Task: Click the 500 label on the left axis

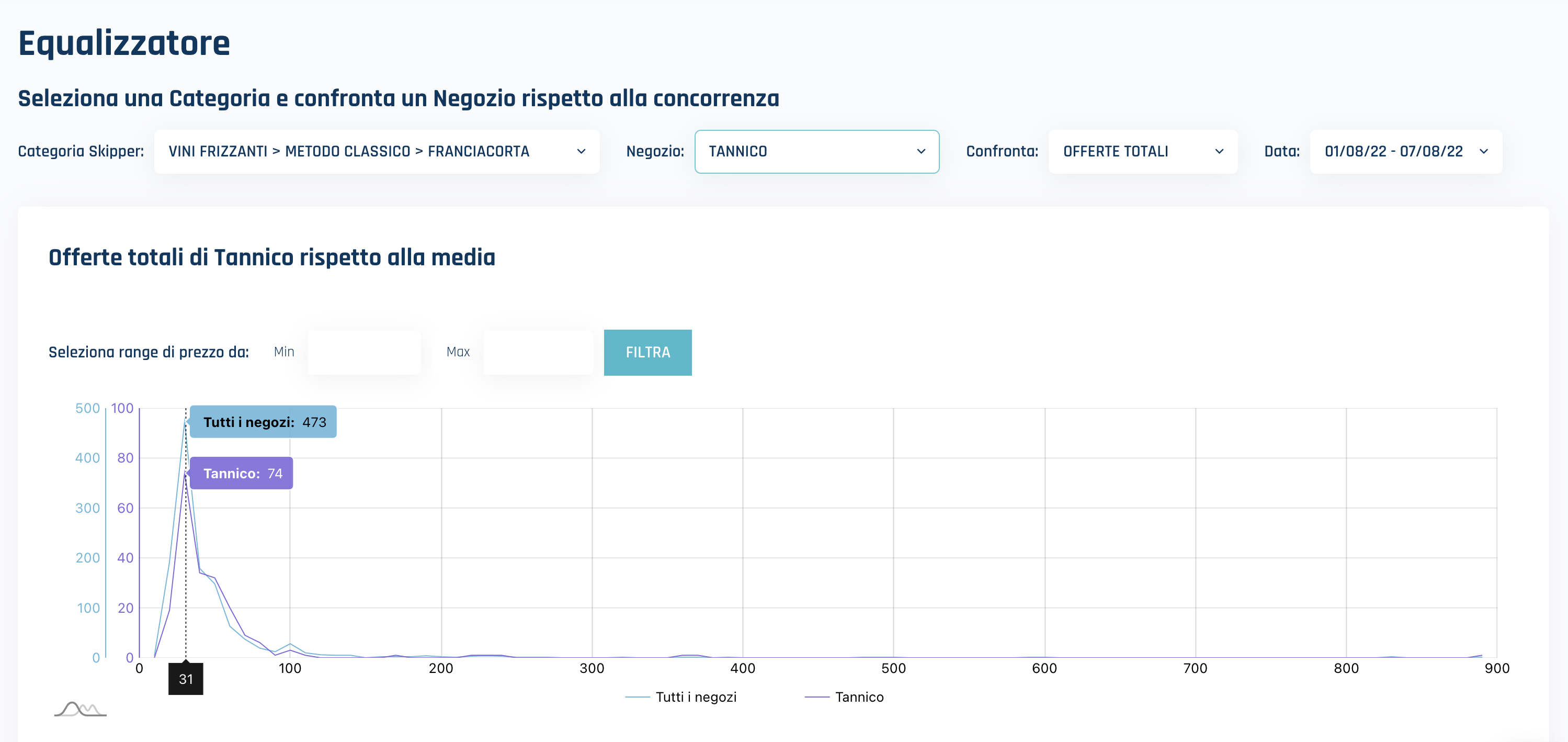Action: 89,408
